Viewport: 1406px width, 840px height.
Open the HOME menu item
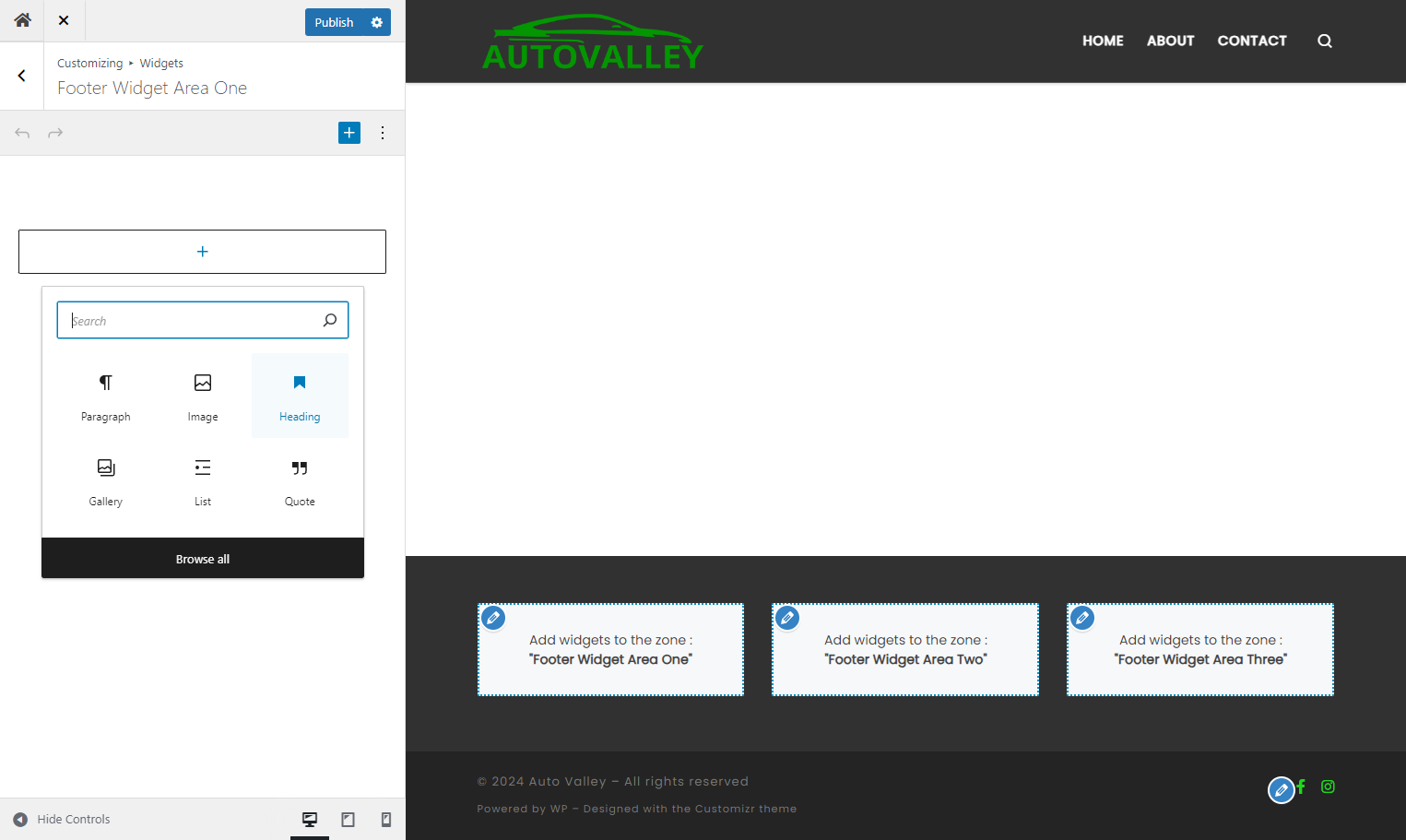coord(1103,41)
